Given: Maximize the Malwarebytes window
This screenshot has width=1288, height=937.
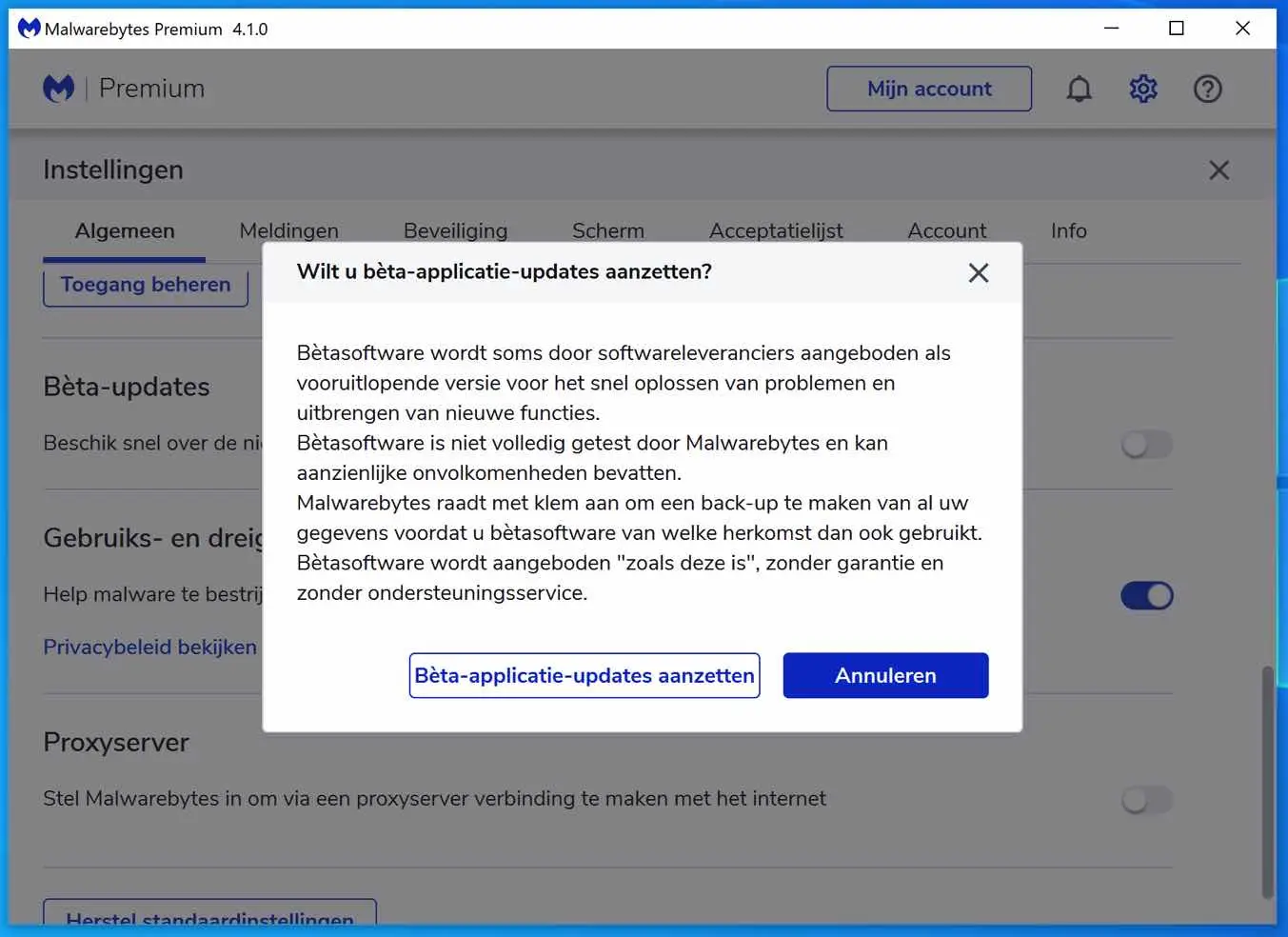Looking at the screenshot, I should click(x=1177, y=29).
